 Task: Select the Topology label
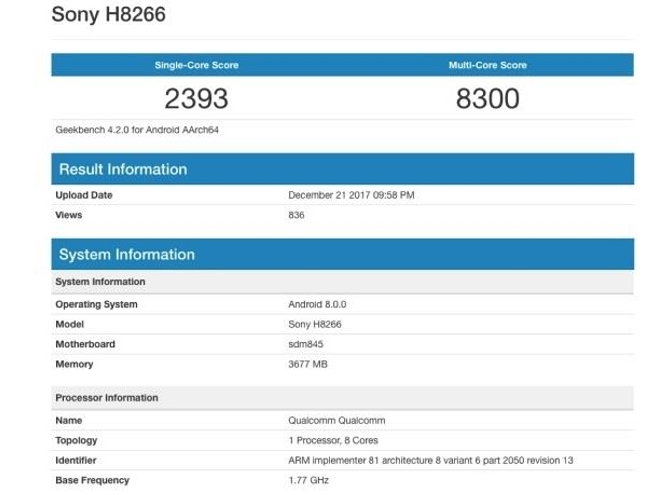tap(76, 440)
